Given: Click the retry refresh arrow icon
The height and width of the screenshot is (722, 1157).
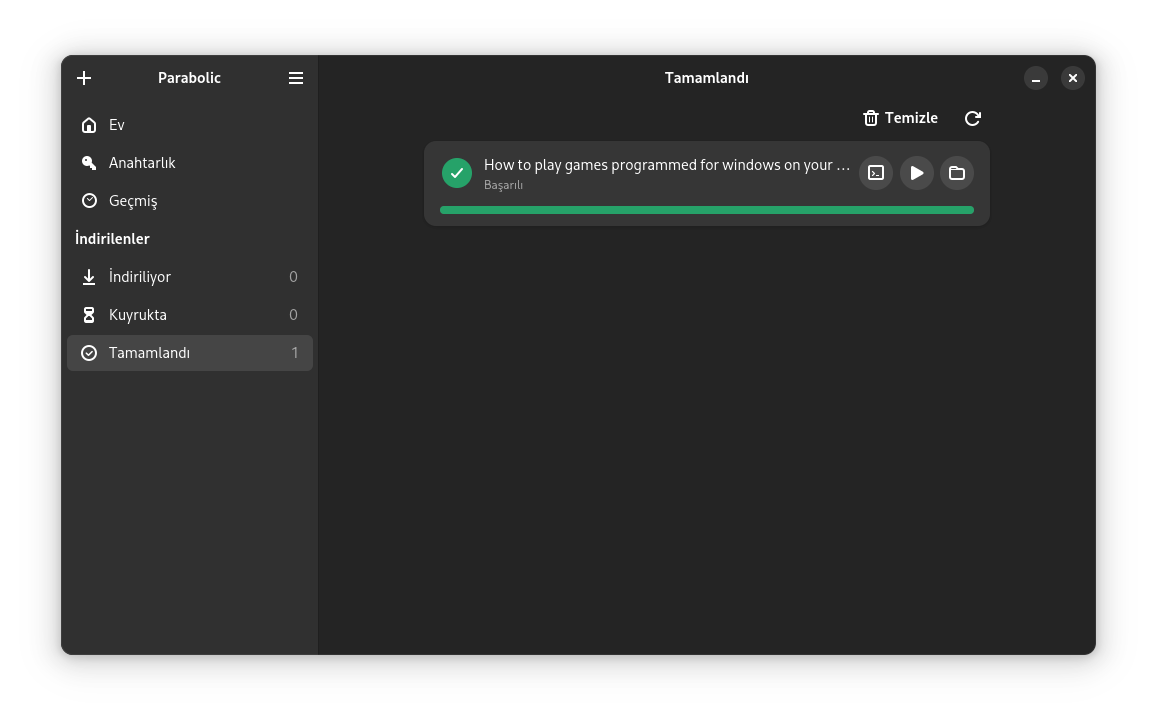Looking at the screenshot, I should pos(972,118).
